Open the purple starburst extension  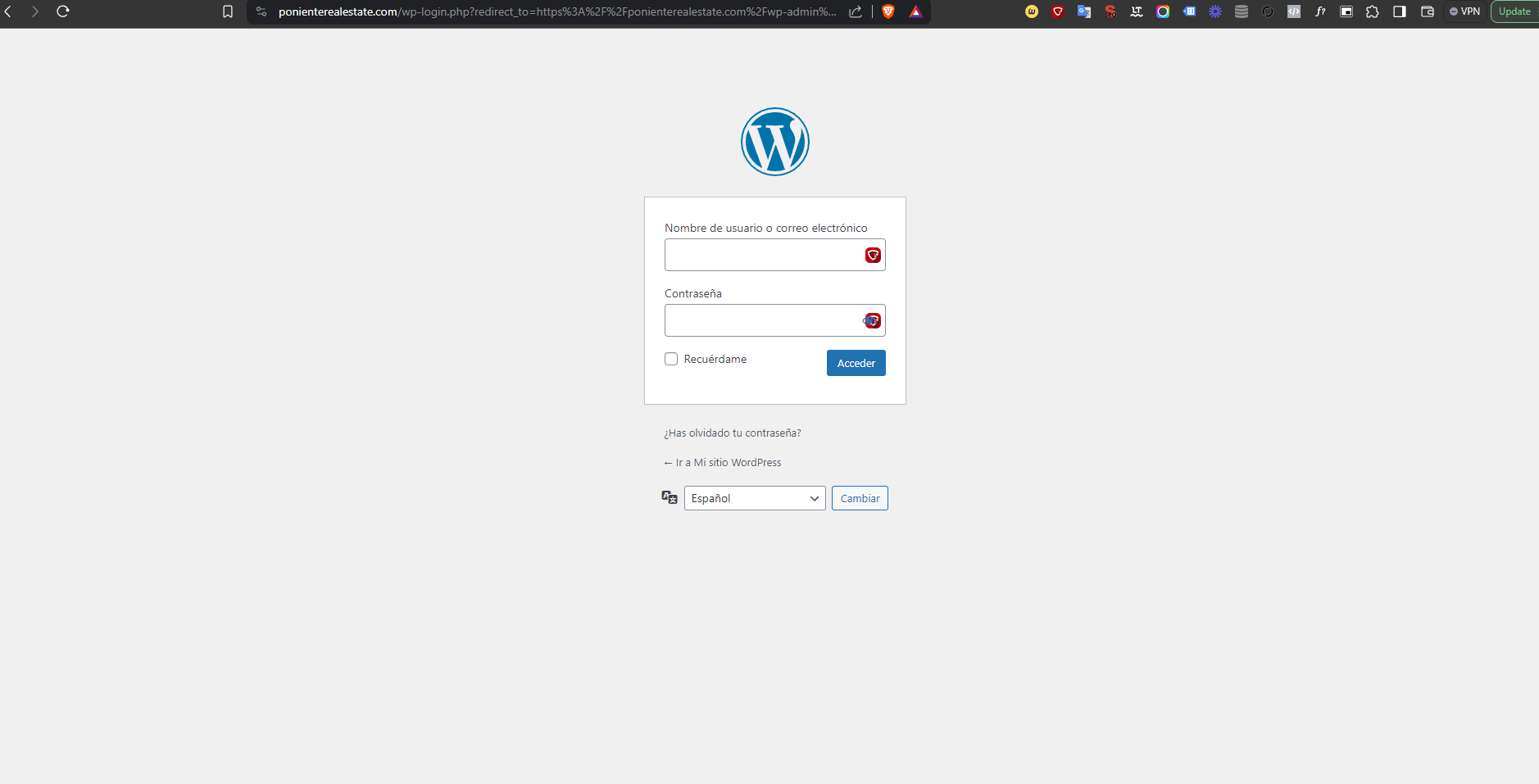point(1215,11)
